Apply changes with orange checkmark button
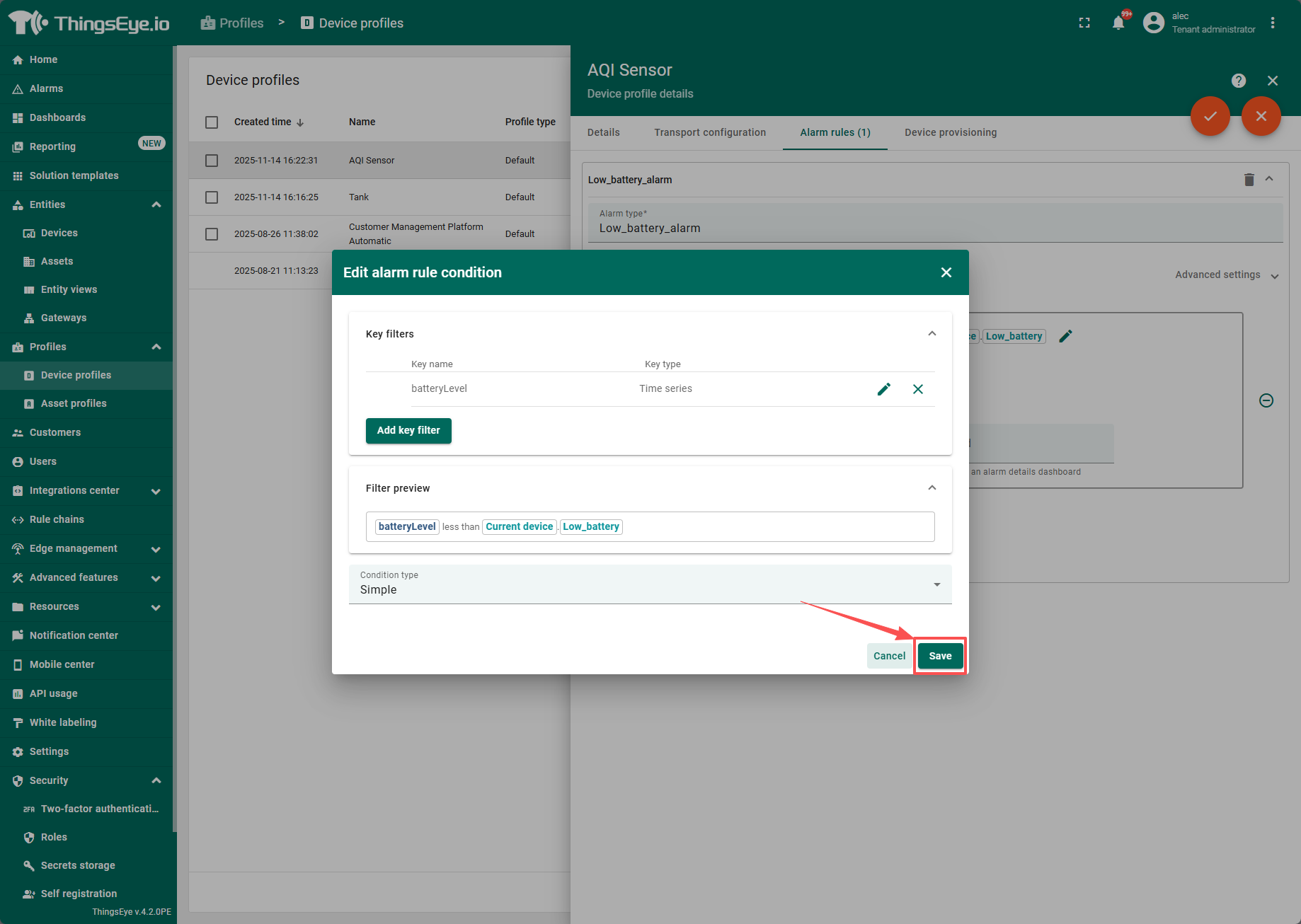Screen dimensions: 1301x924 [1210, 116]
